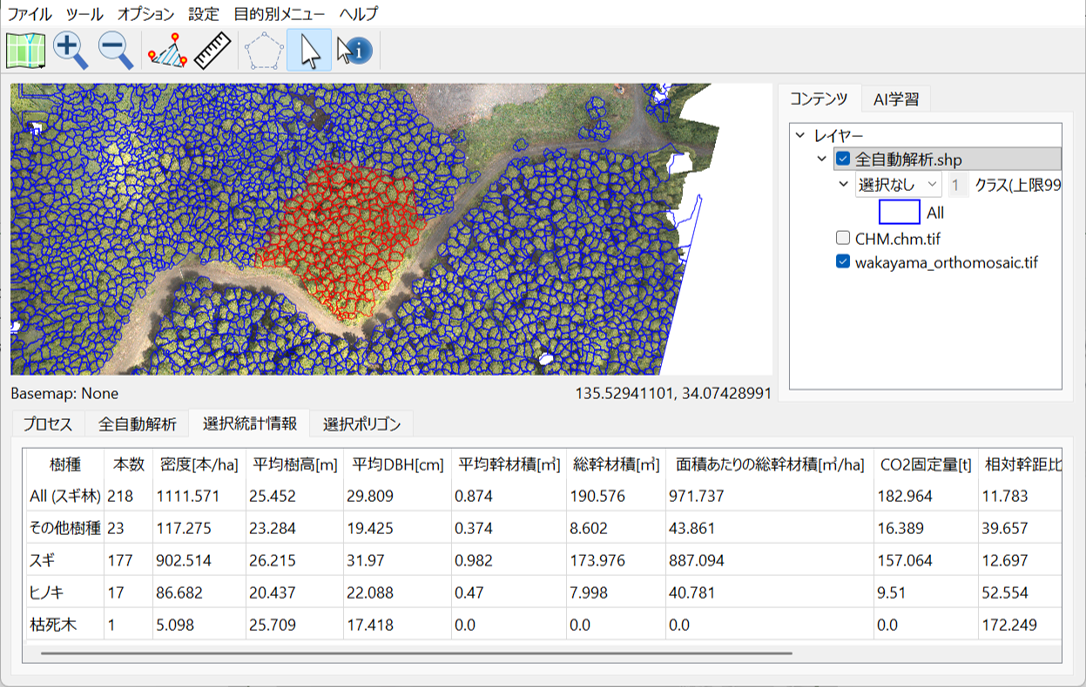The height and width of the screenshot is (687, 1086).
Task: Switch to the 選択ポリゴン tab
Action: coord(361,424)
